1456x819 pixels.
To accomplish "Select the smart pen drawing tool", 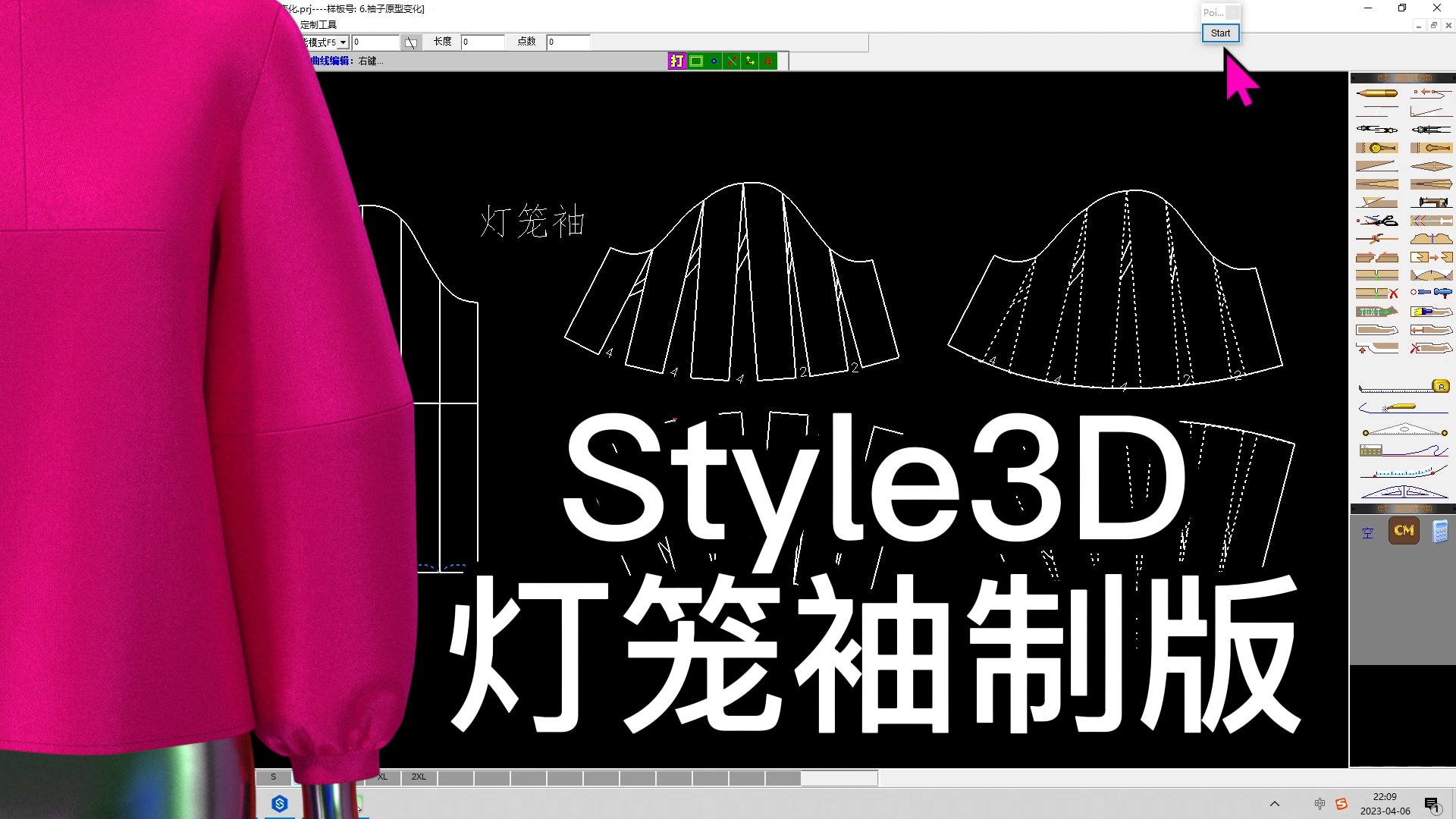I will 1376,93.
